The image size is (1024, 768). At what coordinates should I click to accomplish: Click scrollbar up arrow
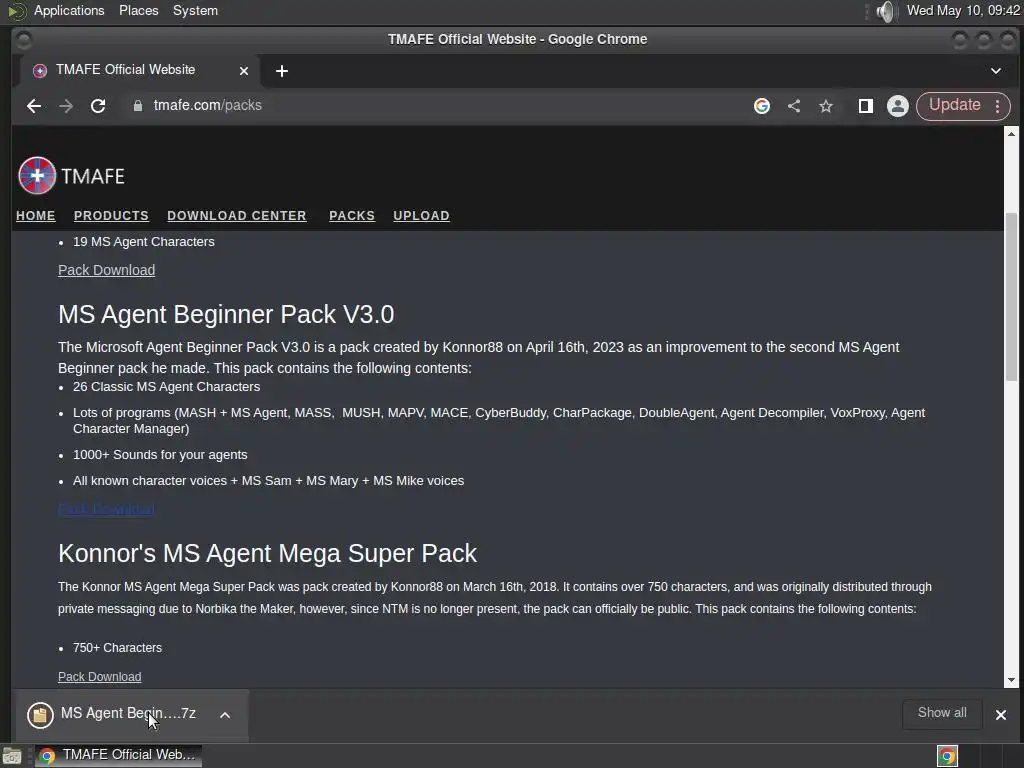coord(1012,134)
